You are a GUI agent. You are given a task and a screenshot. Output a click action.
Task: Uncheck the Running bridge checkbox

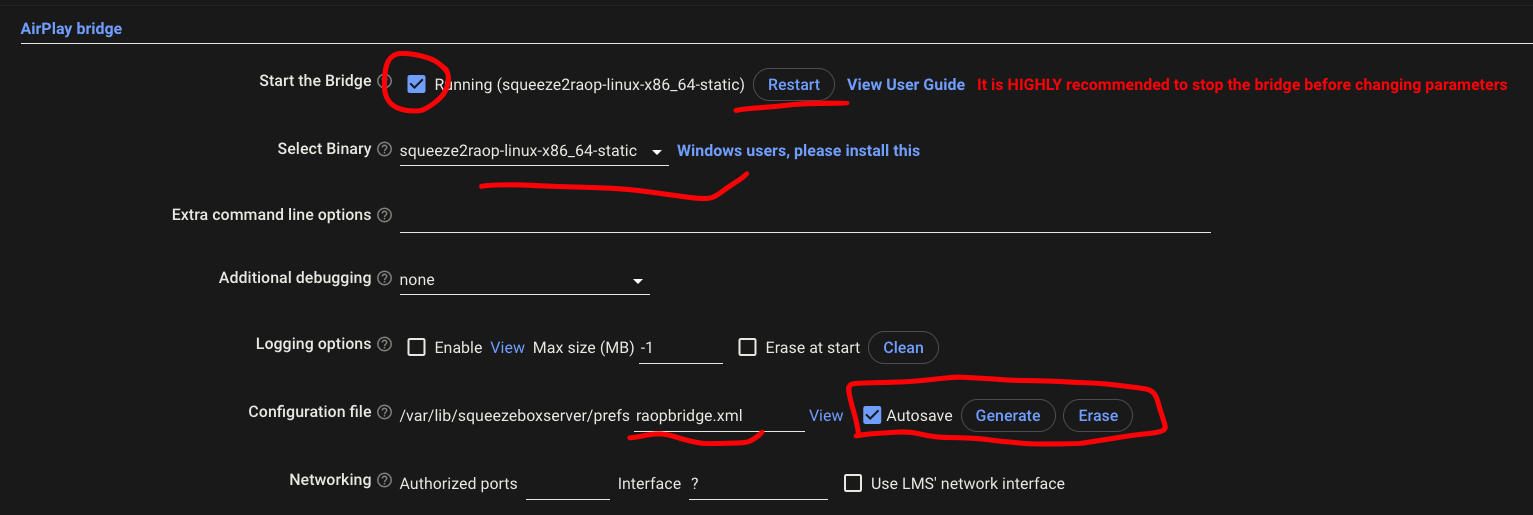point(417,85)
